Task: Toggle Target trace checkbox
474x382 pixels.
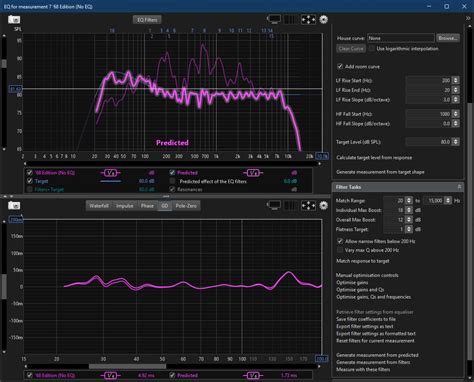Action: click(30, 181)
